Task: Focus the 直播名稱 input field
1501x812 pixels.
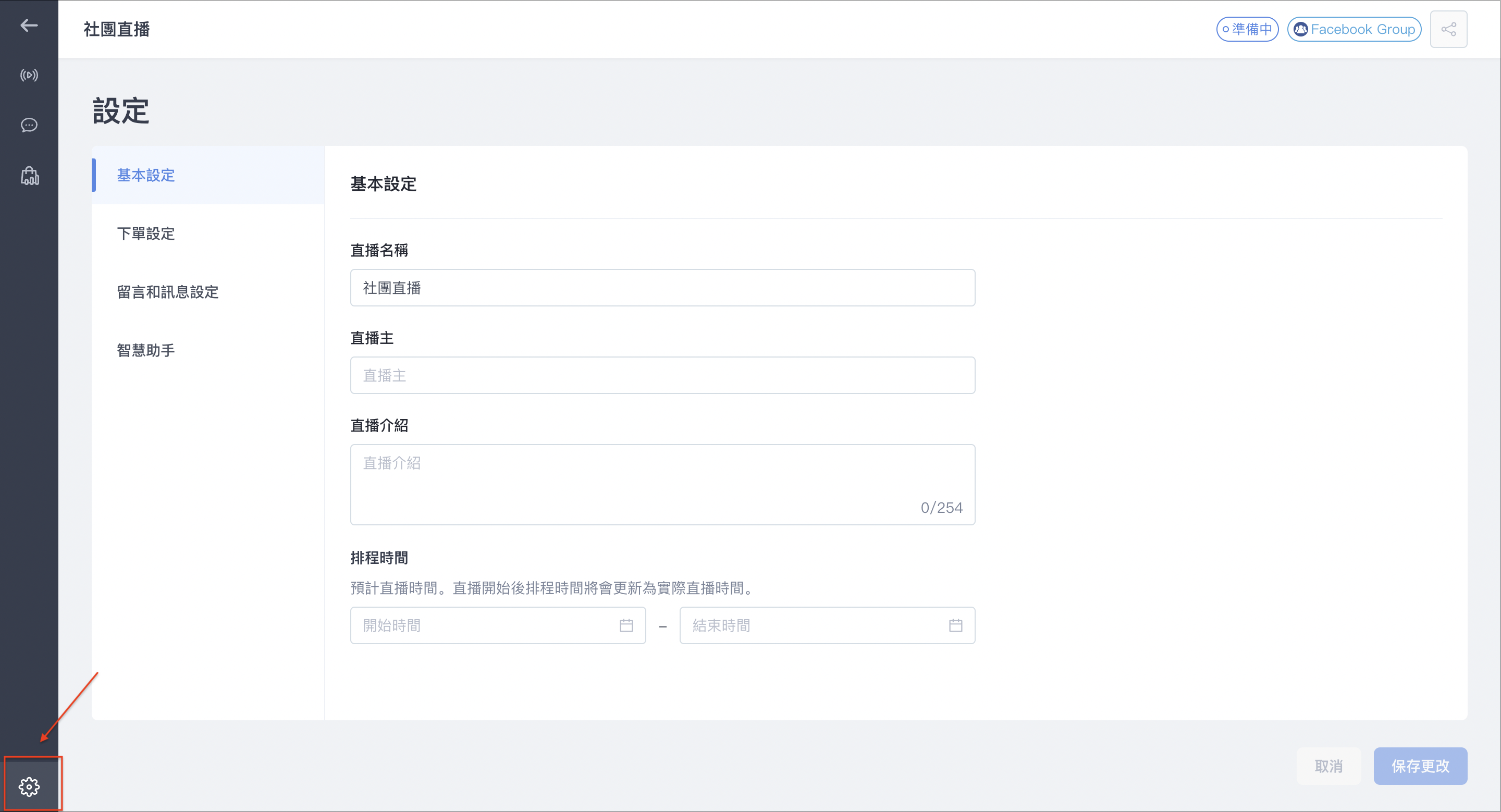Action: pyautogui.click(x=662, y=288)
